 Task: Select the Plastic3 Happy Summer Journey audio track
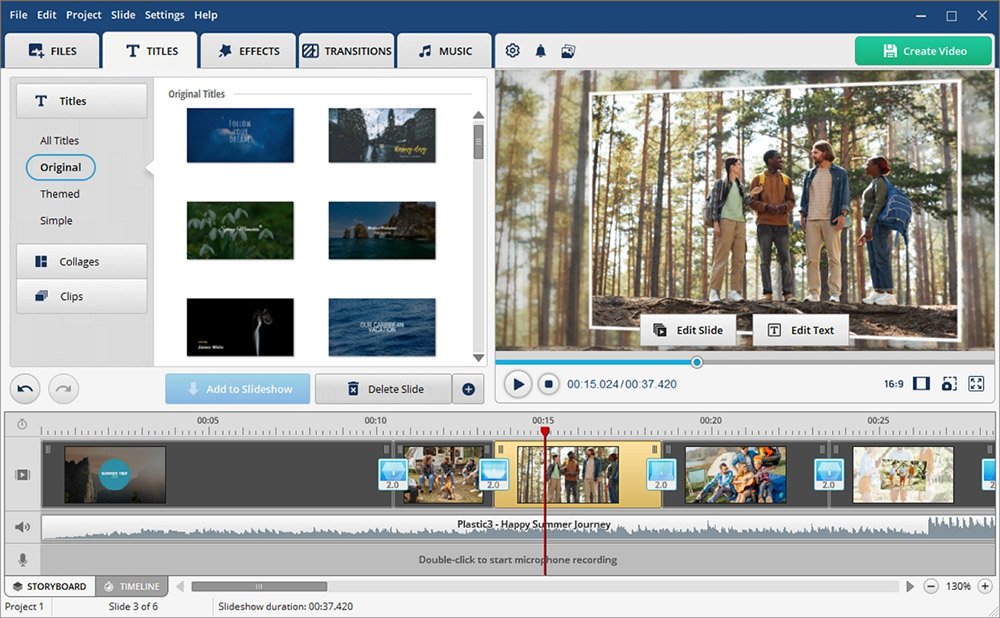[x=517, y=527]
